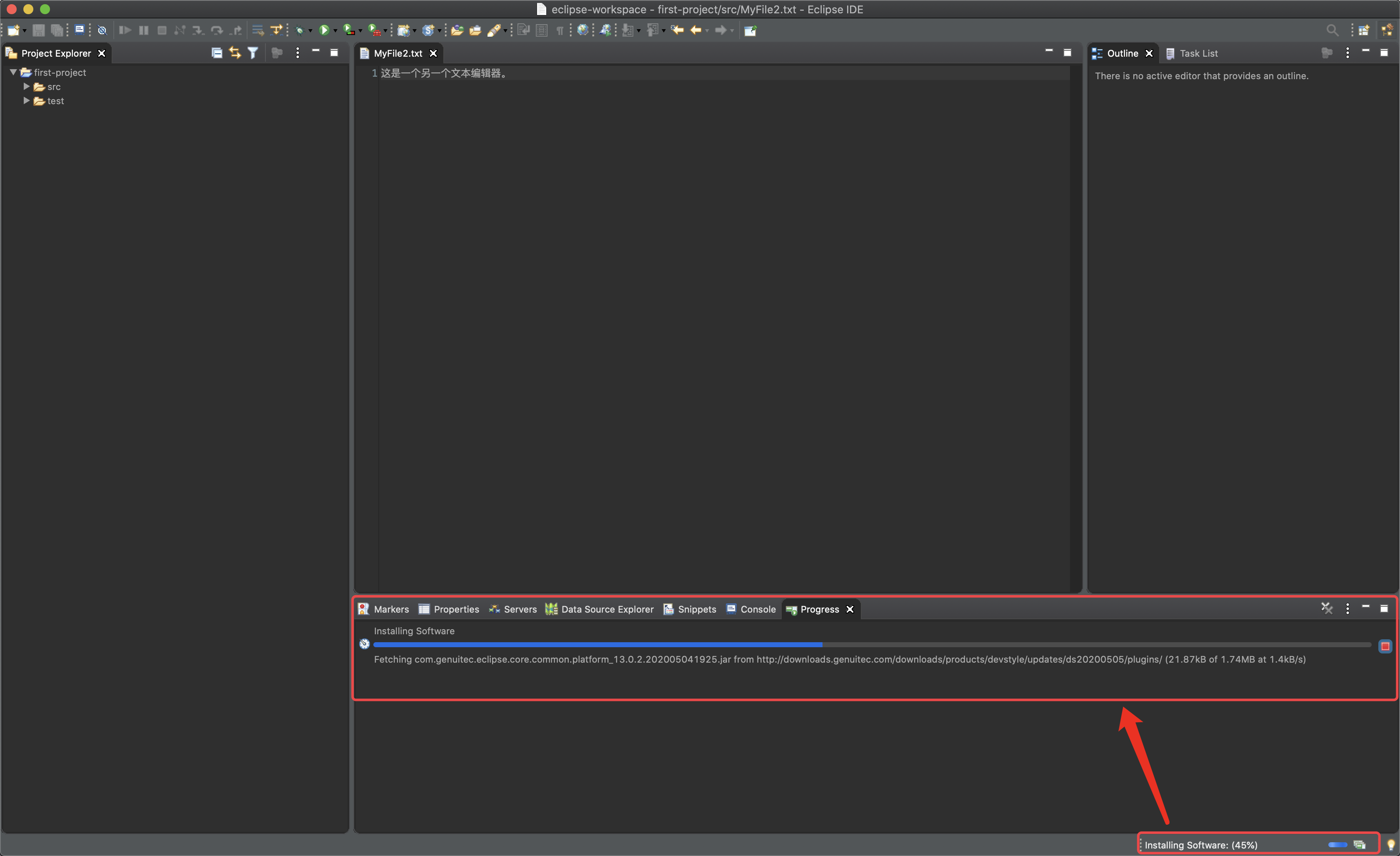The image size is (1400, 856).
Task: Click the Debug bug icon
Action: (300, 30)
